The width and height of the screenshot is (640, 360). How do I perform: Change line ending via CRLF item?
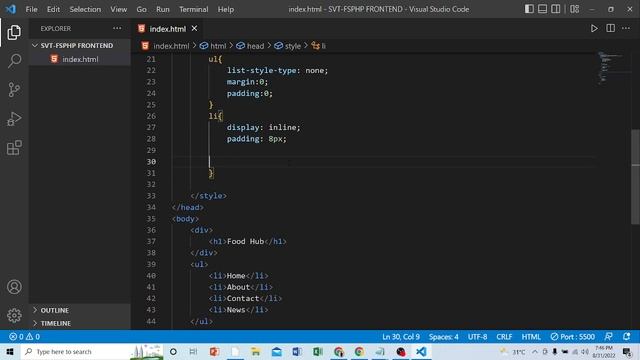coord(504,337)
